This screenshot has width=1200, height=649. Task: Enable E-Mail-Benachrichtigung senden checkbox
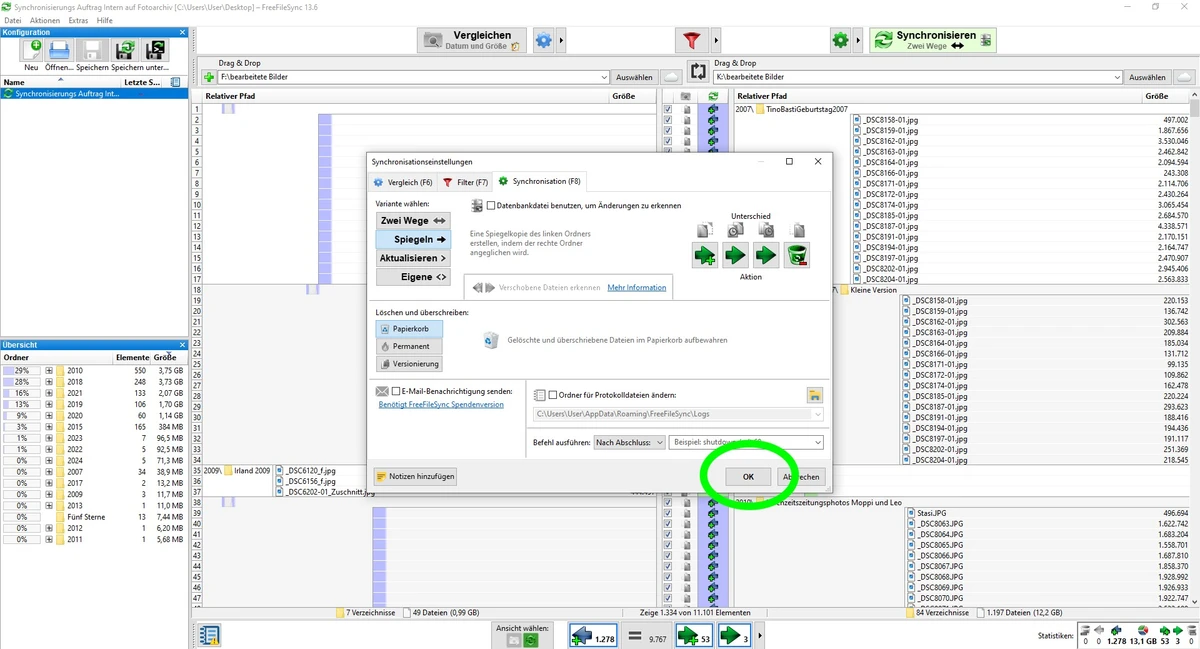396,391
